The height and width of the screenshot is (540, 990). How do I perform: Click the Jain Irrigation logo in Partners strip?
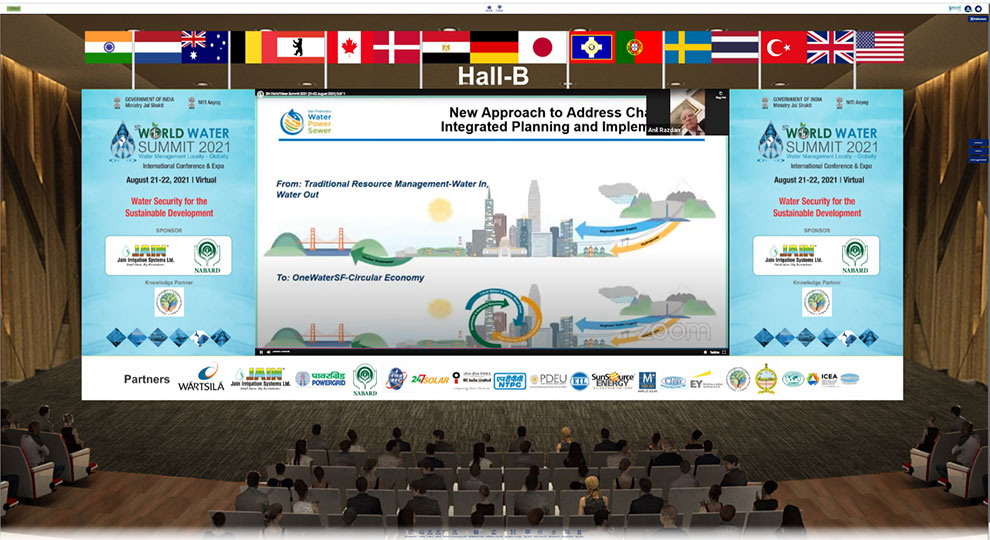point(261,378)
